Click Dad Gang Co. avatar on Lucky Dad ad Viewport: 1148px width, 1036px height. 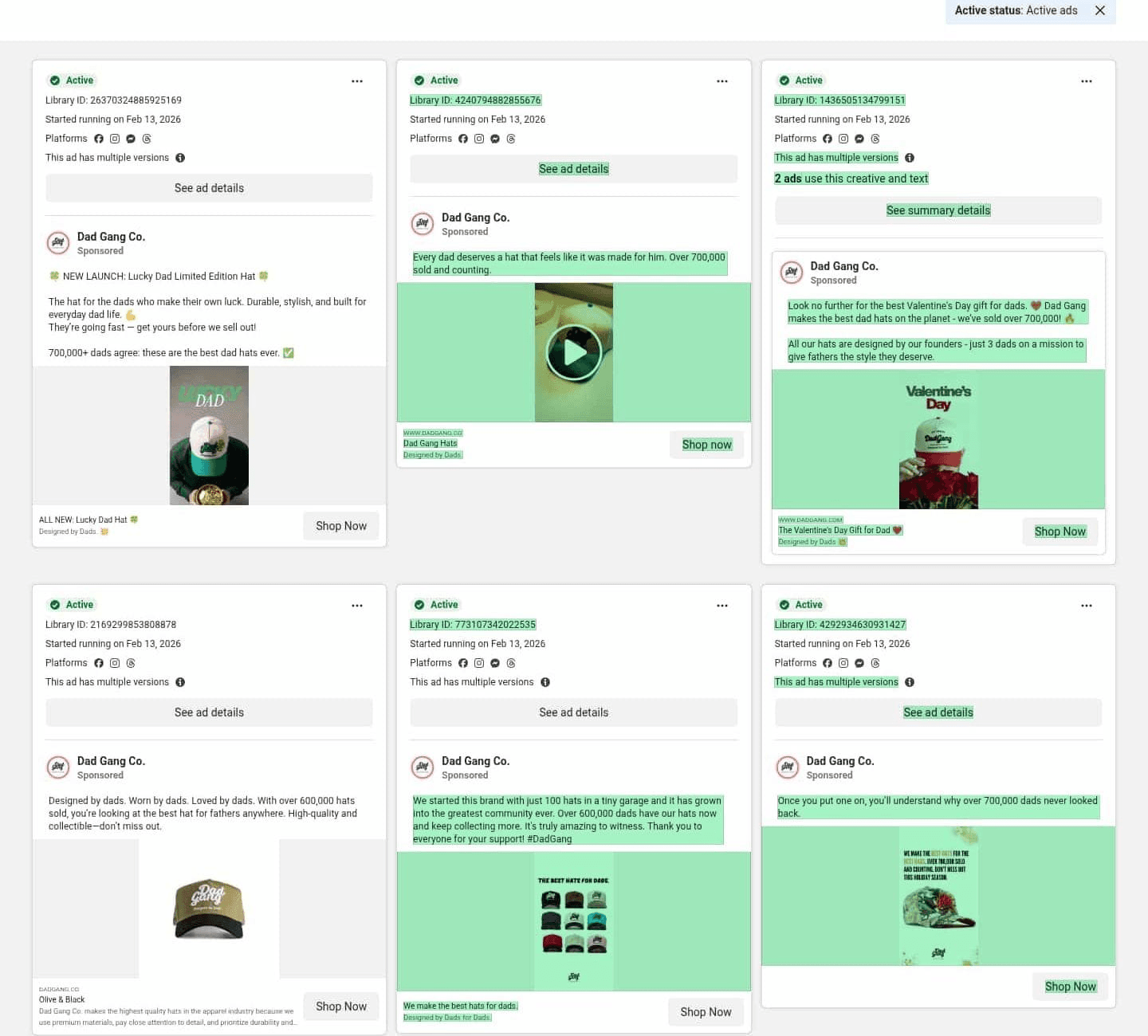[x=58, y=243]
